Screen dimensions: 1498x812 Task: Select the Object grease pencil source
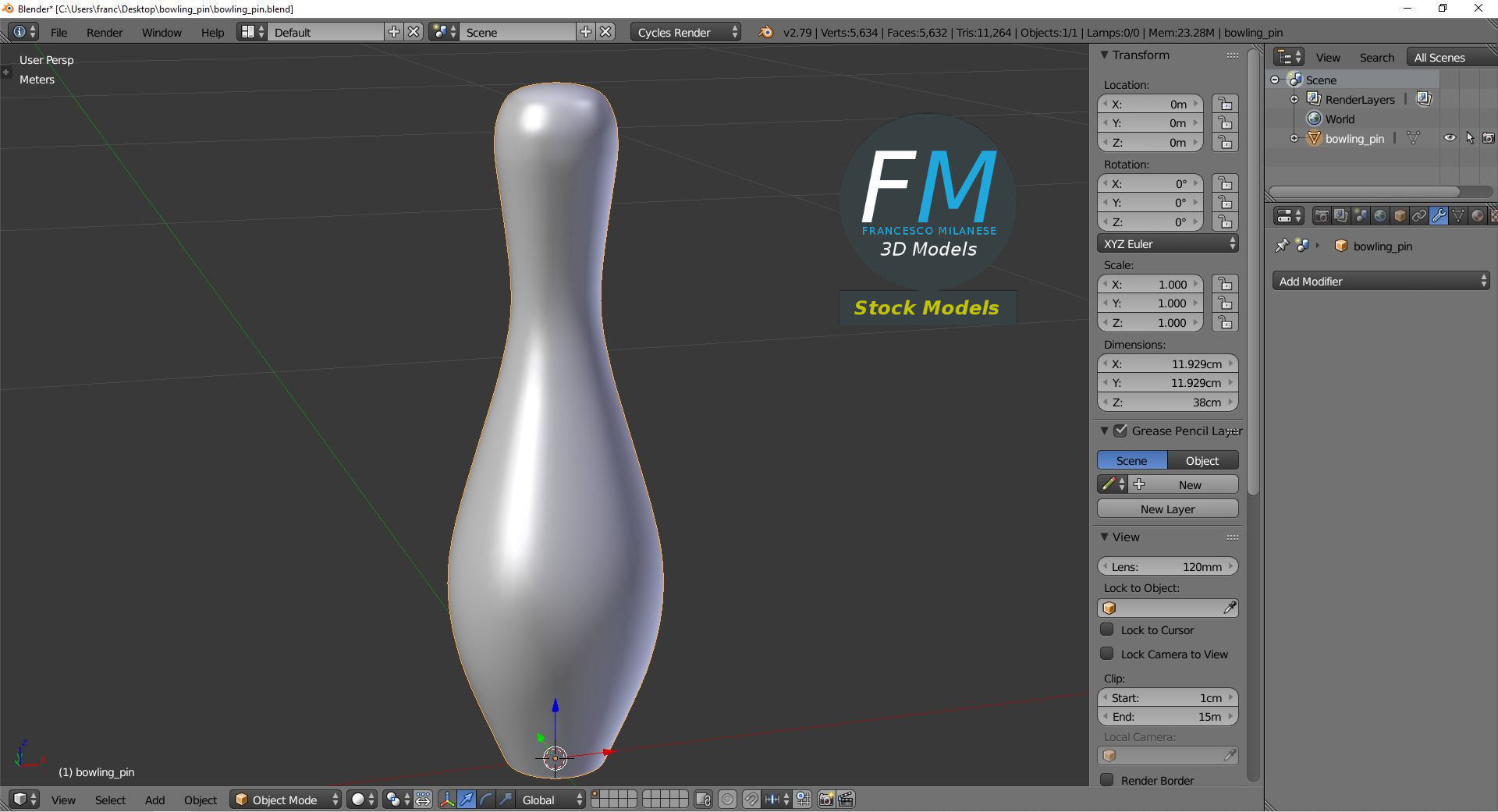[1202, 460]
